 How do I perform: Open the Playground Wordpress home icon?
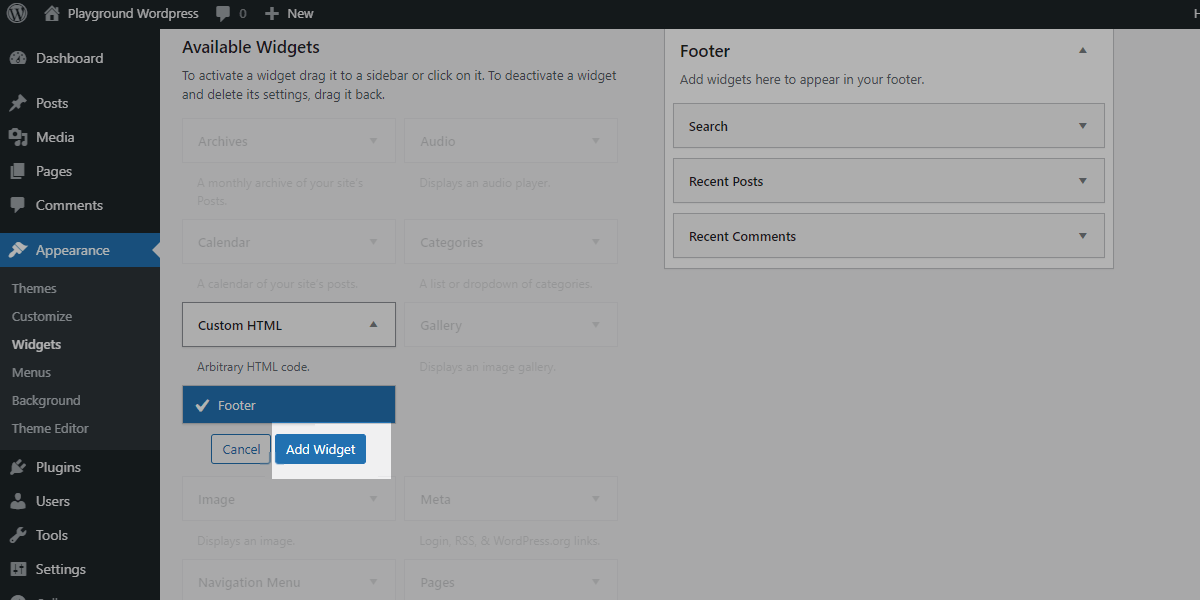52,14
